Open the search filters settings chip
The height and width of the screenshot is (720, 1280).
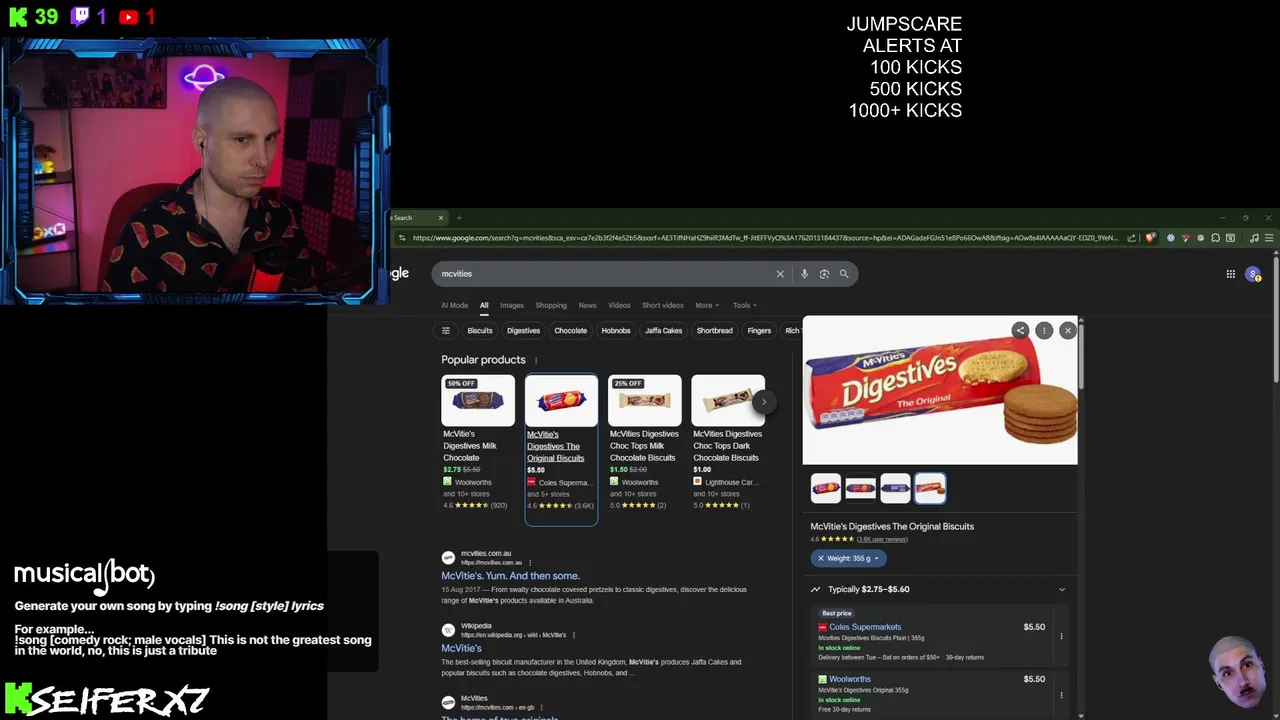tap(446, 331)
